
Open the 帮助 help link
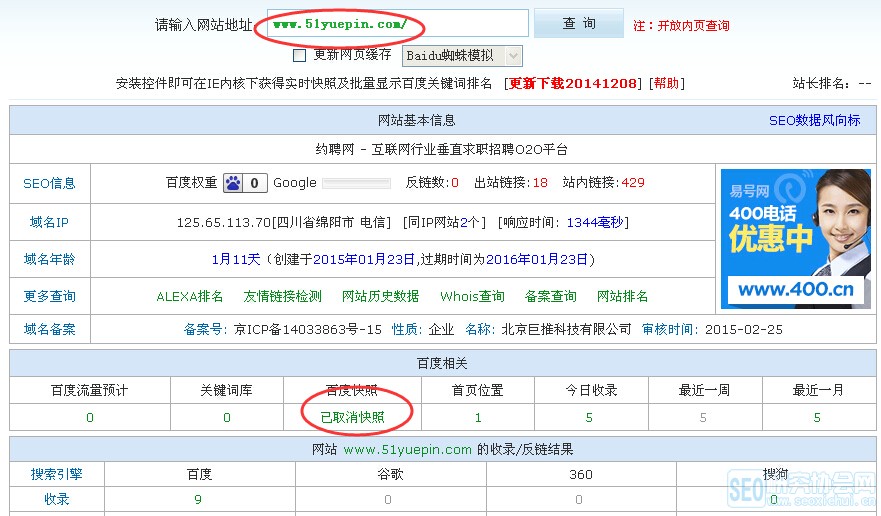(666, 83)
